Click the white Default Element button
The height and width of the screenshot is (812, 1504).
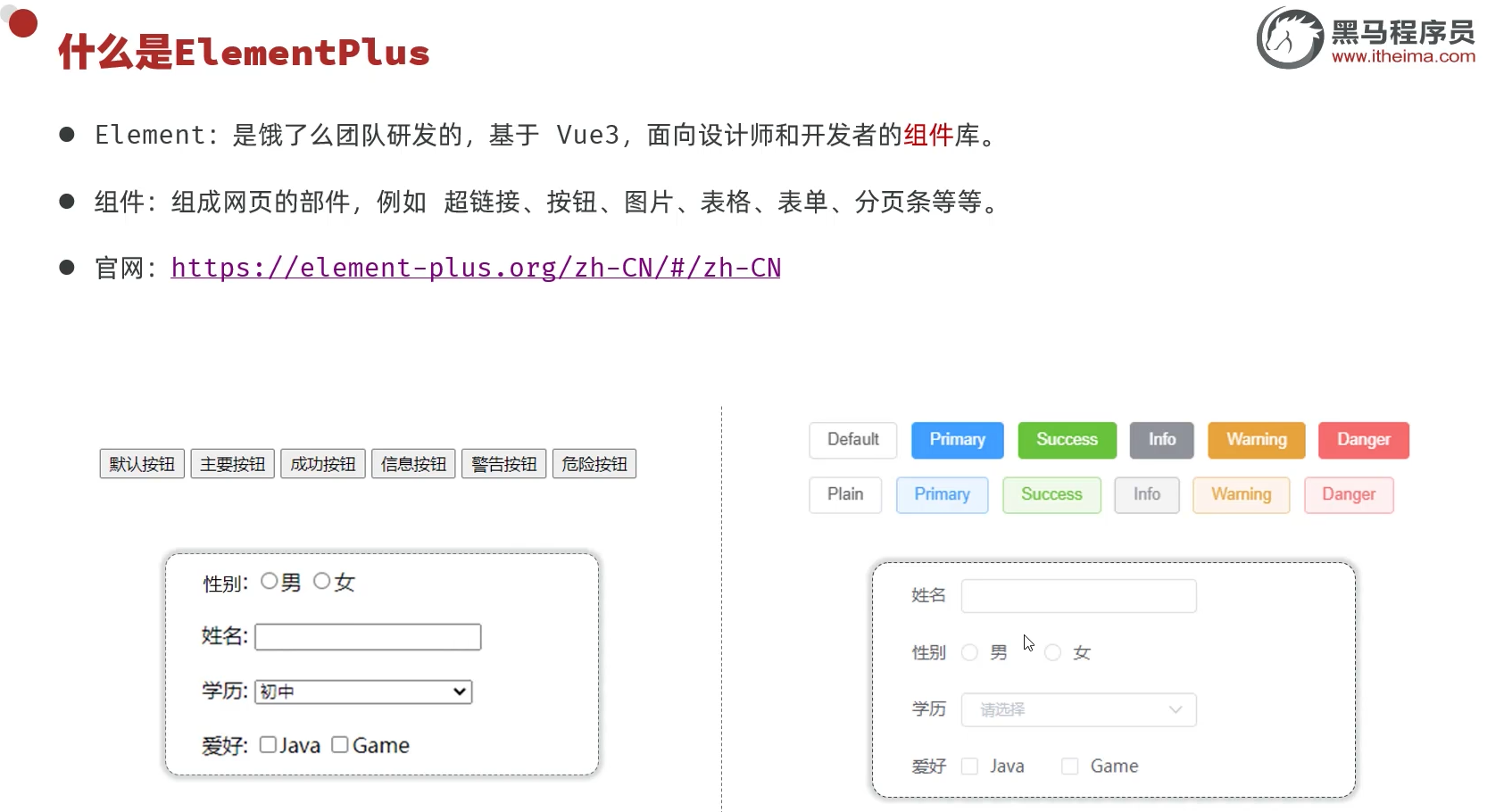853,440
